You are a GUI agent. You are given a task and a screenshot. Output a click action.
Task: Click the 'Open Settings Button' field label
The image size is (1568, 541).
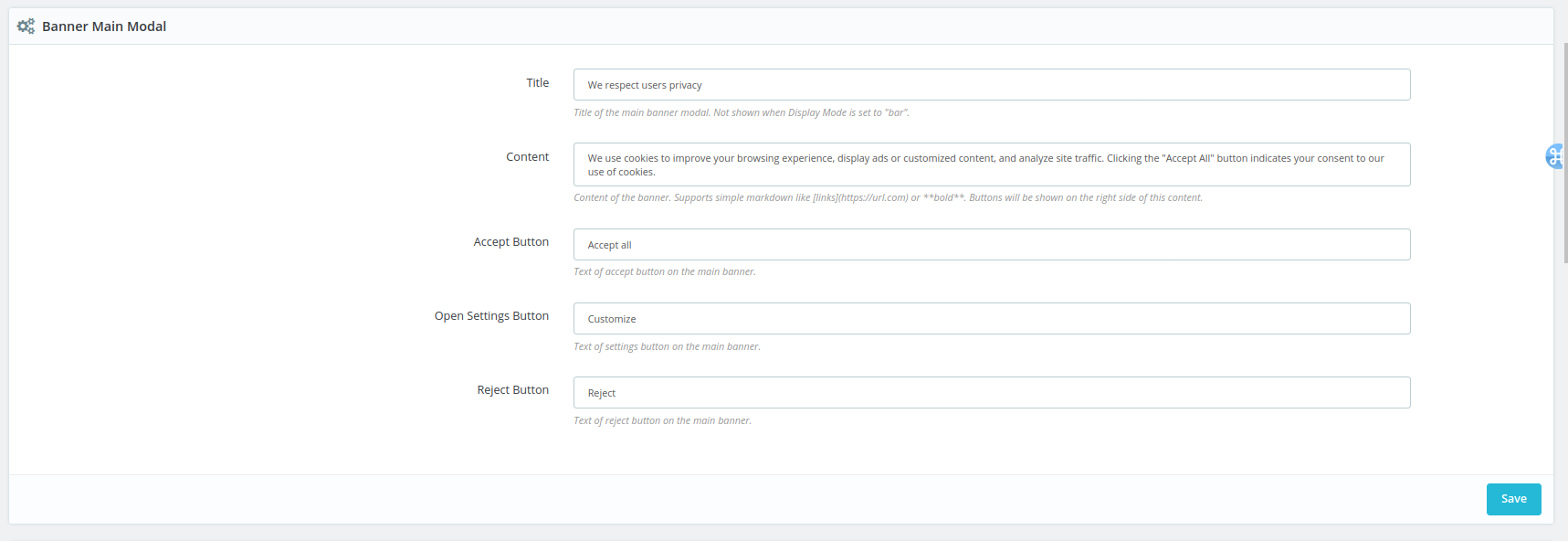(x=491, y=316)
